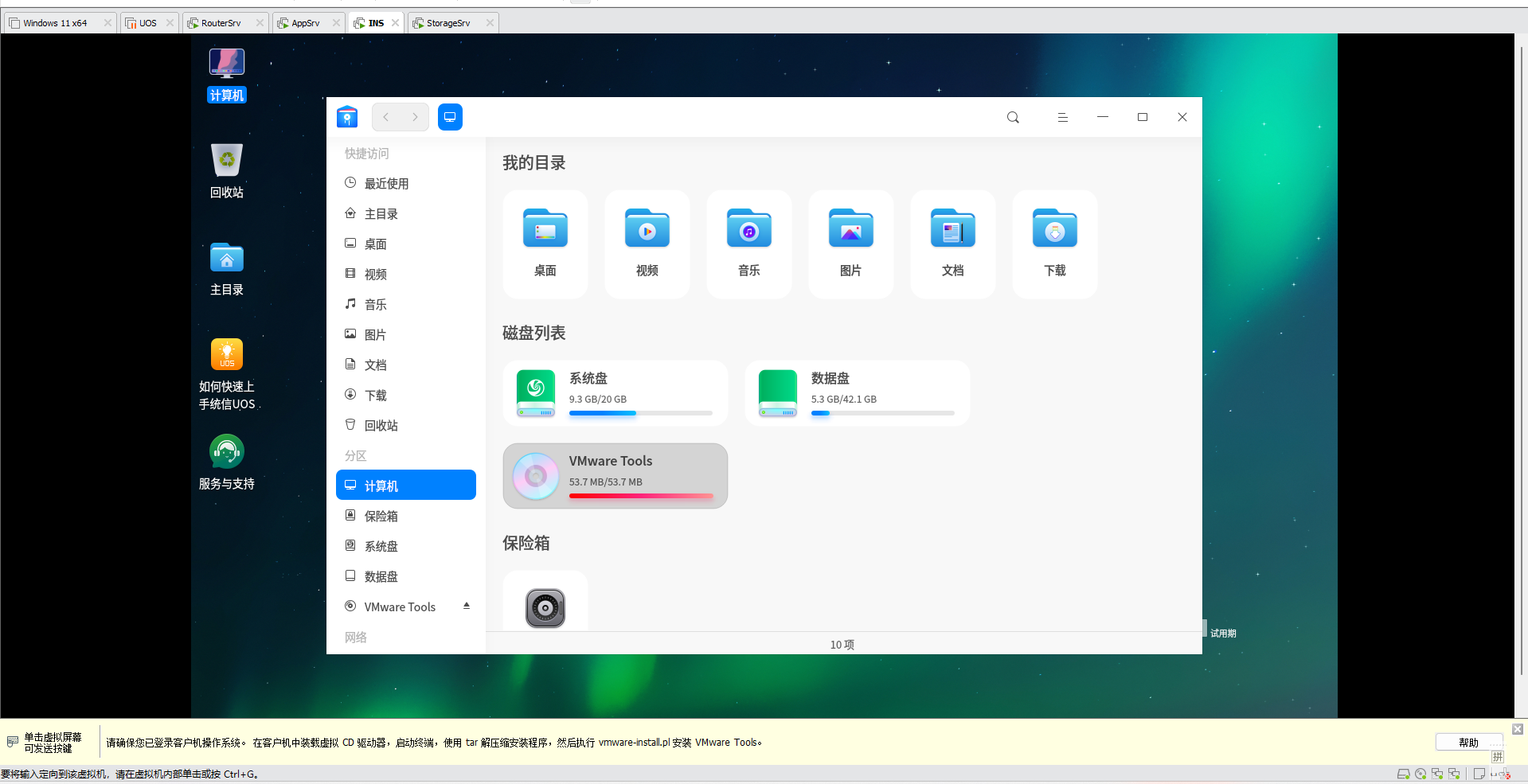Click the back navigation chevron
The image size is (1528, 784).
[x=385, y=117]
